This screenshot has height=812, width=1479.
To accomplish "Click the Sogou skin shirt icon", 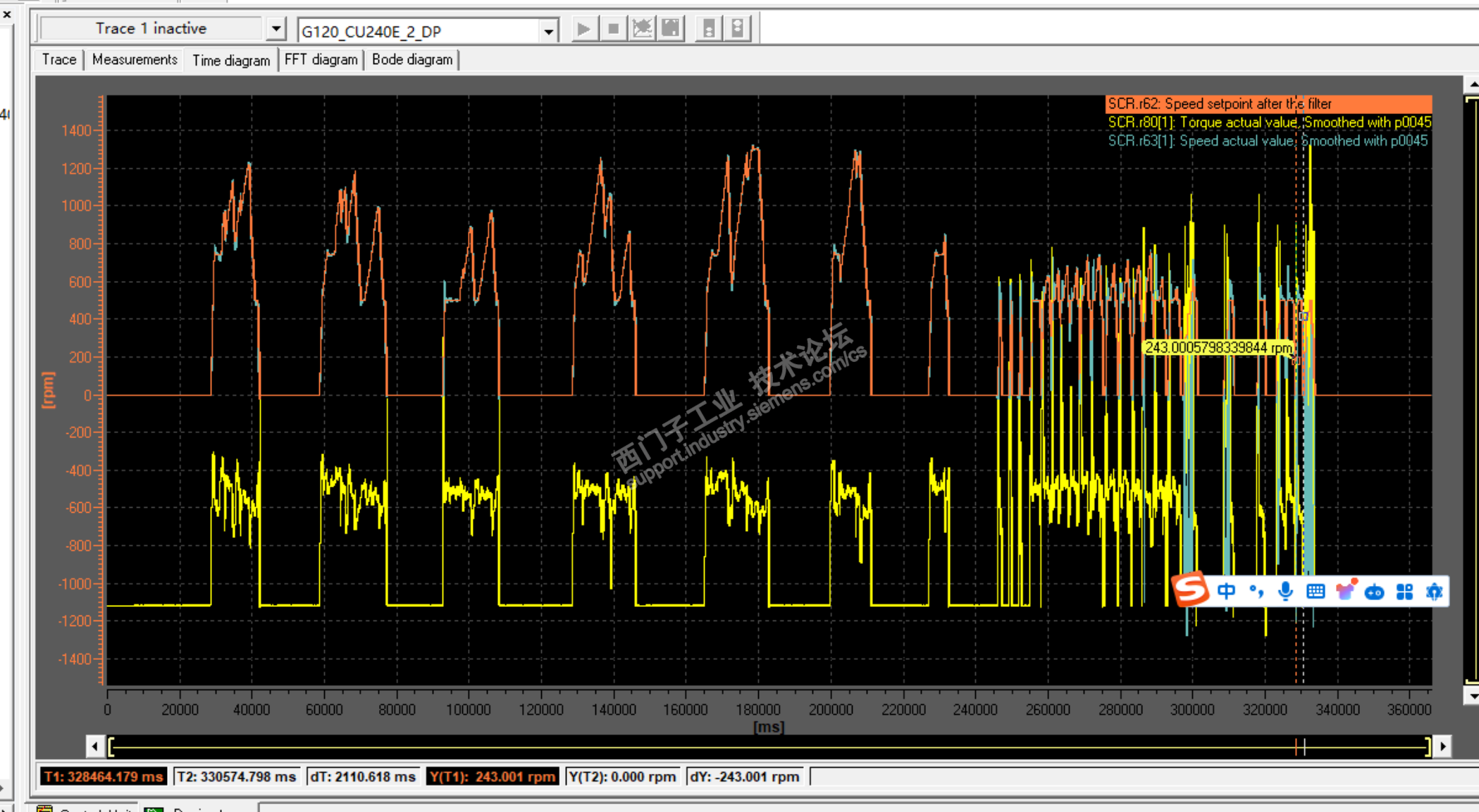I will point(1345,592).
